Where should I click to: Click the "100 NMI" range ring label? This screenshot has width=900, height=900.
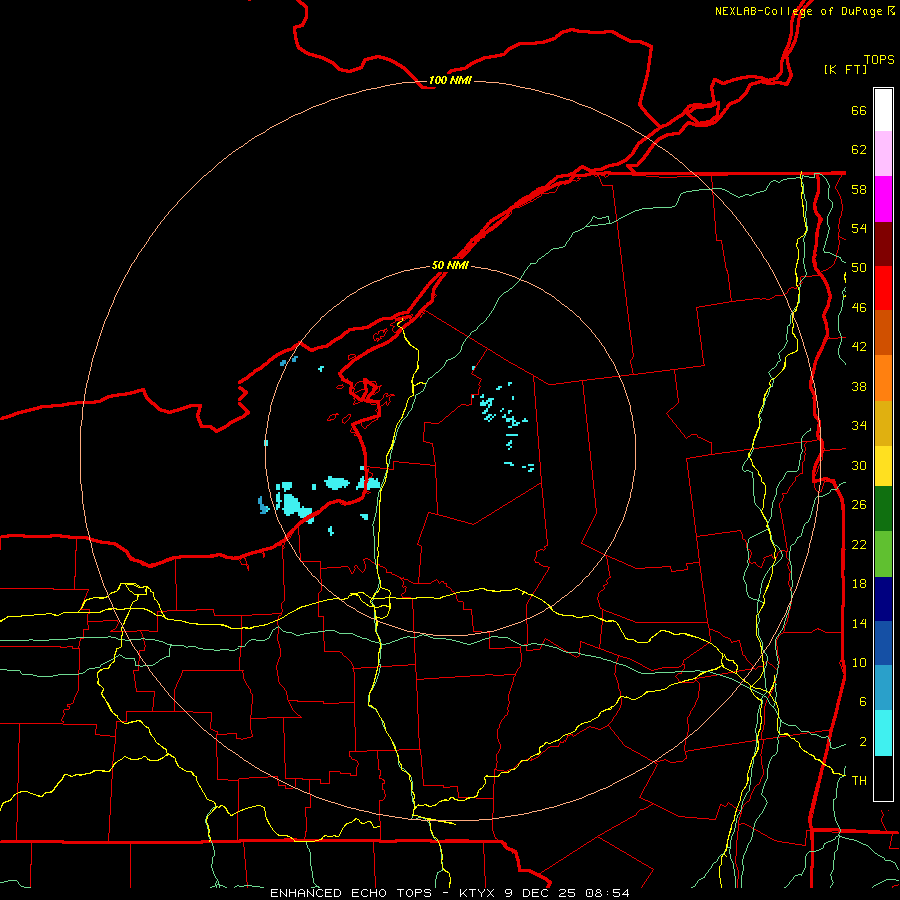click(450, 80)
